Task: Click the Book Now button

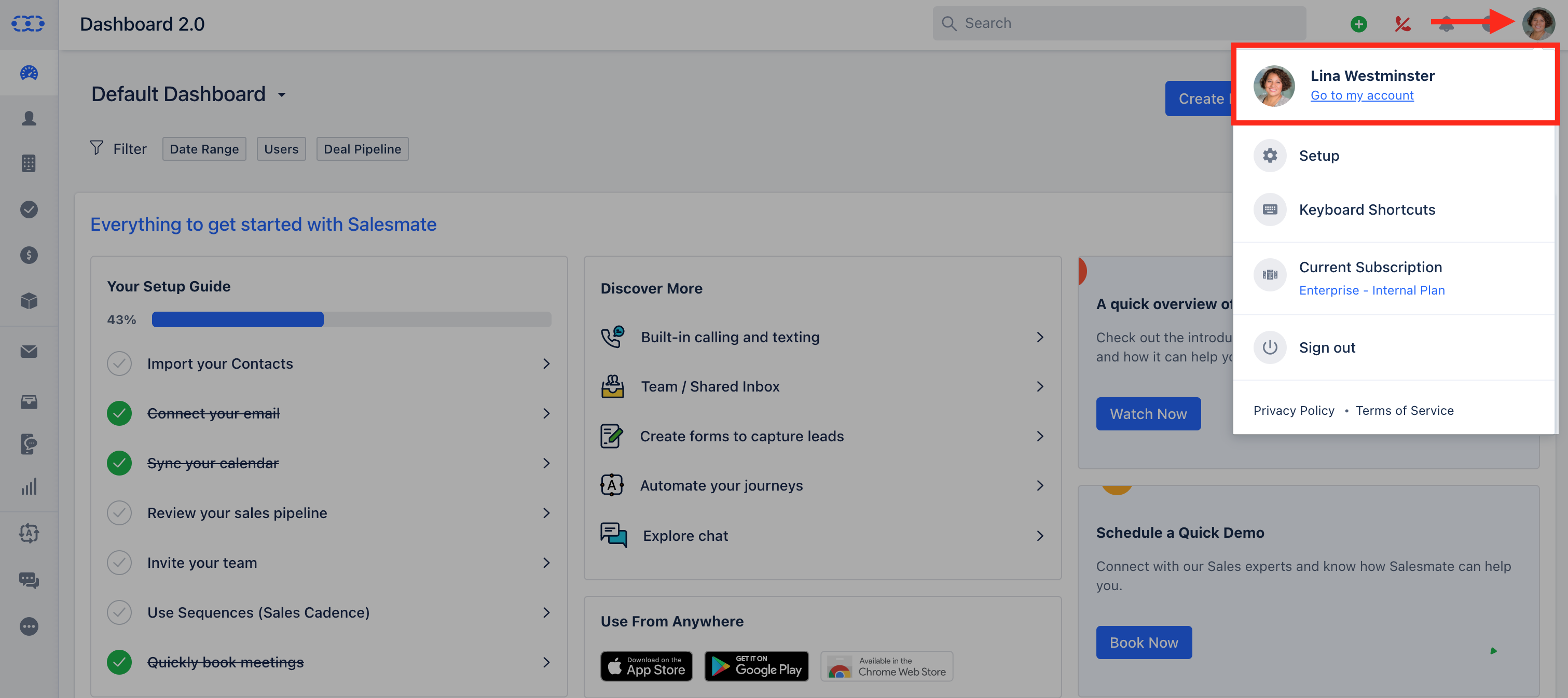Action: coord(1144,643)
